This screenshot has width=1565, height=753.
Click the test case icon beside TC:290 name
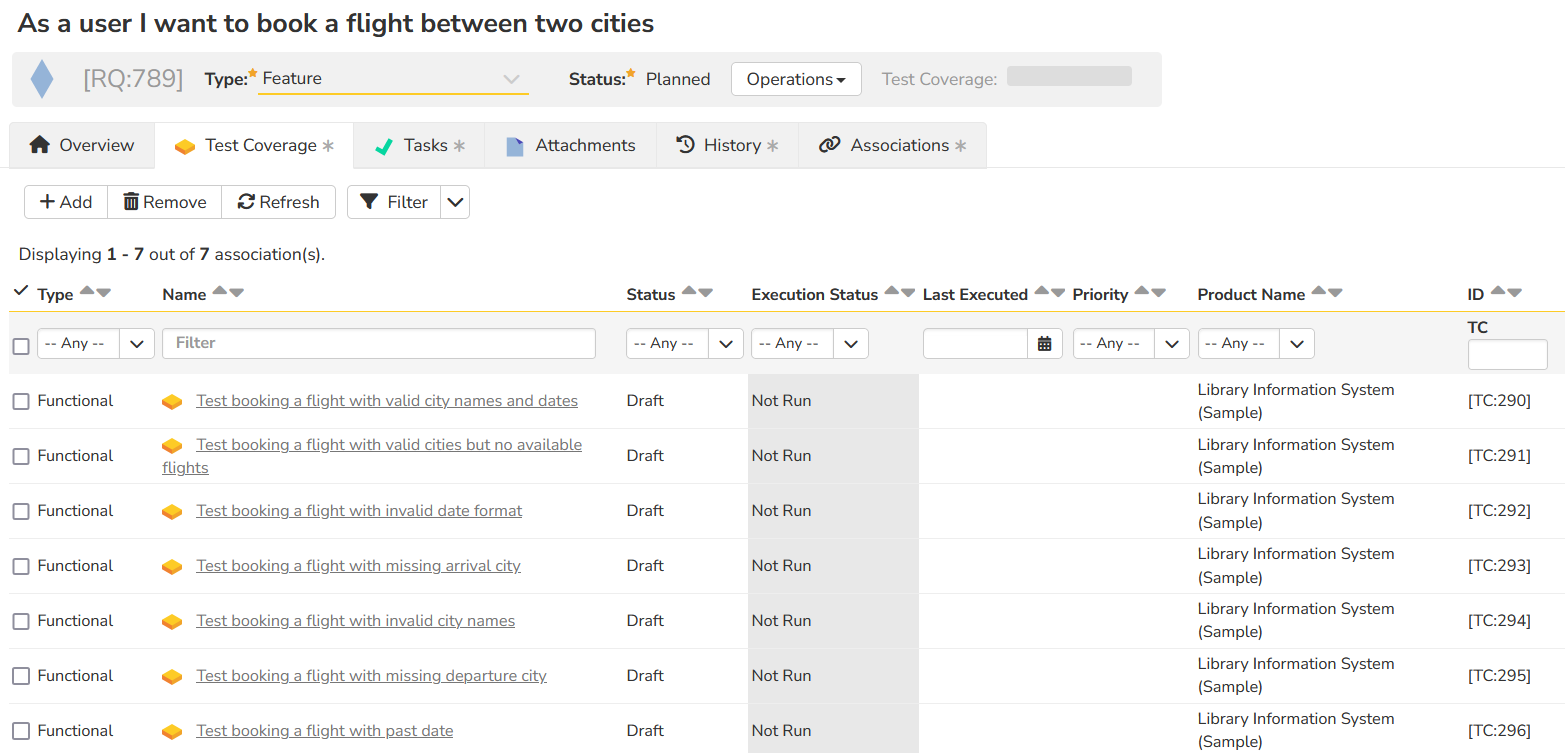[x=172, y=402]
